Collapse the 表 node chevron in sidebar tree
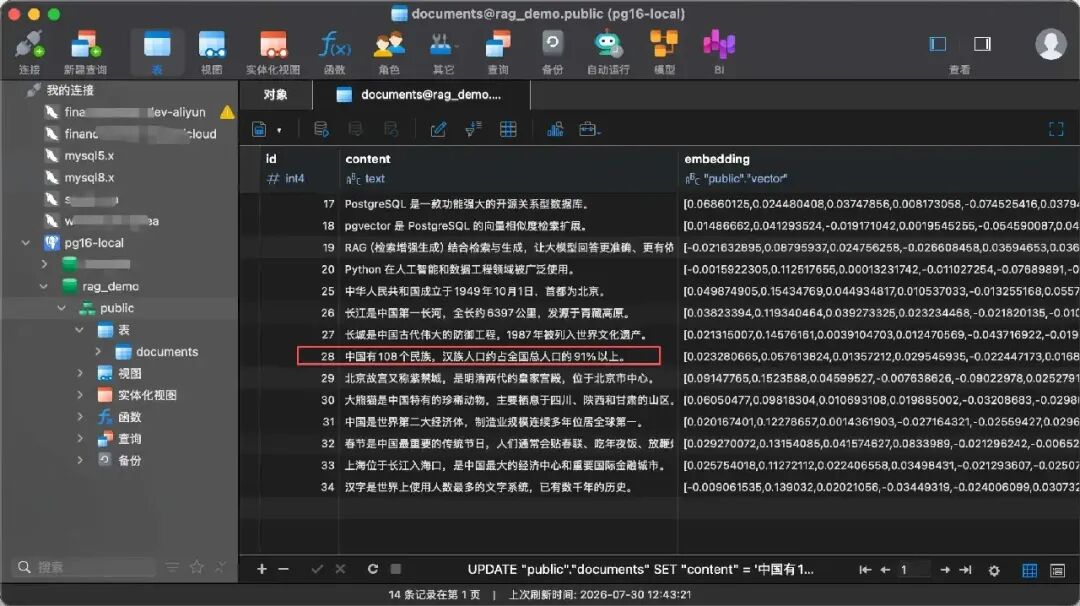Image resolution: width=1080 pixels, height=606 pixels. coord(79,330)
